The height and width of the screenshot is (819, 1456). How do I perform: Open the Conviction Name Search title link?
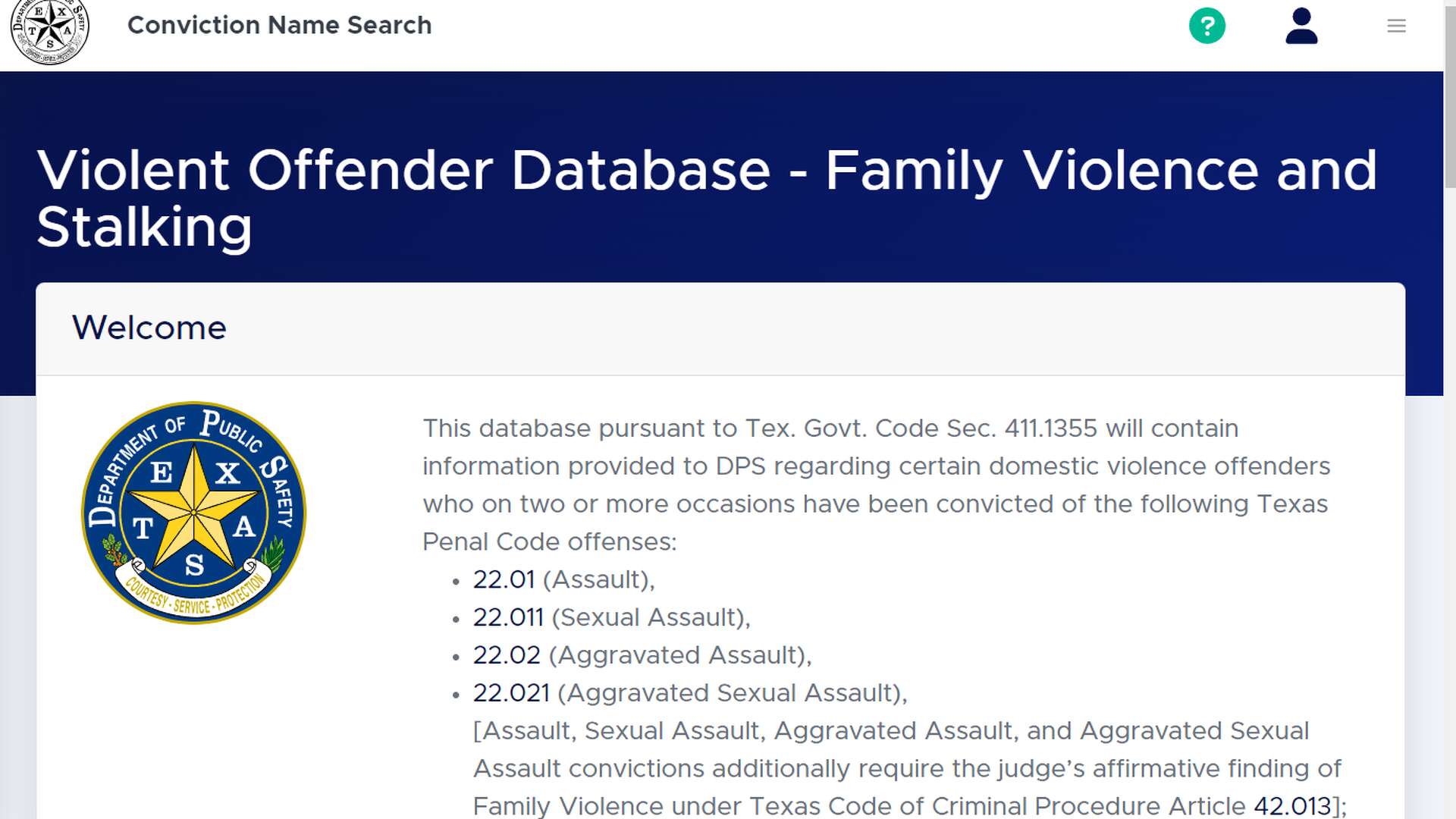279,25
